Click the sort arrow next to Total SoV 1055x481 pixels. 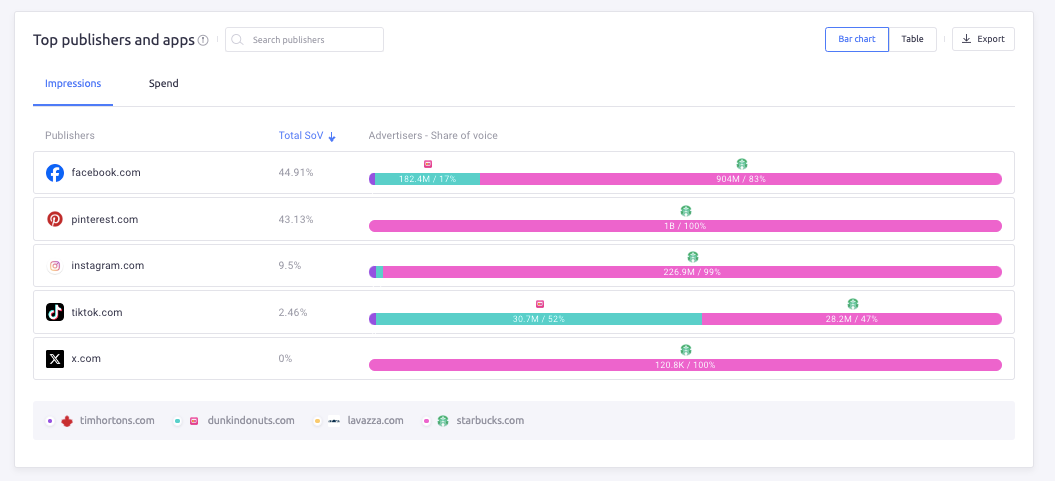pyautogui.click(x=332, y=136)
